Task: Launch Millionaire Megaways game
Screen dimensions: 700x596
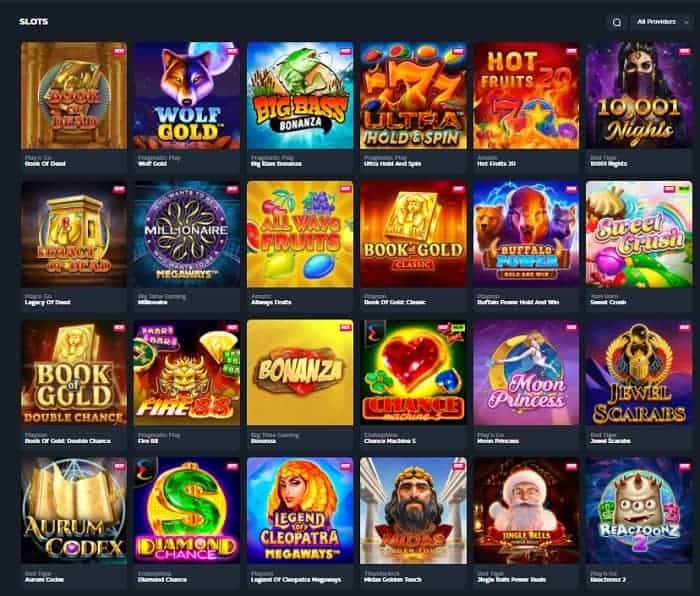Action: point(187,234)
